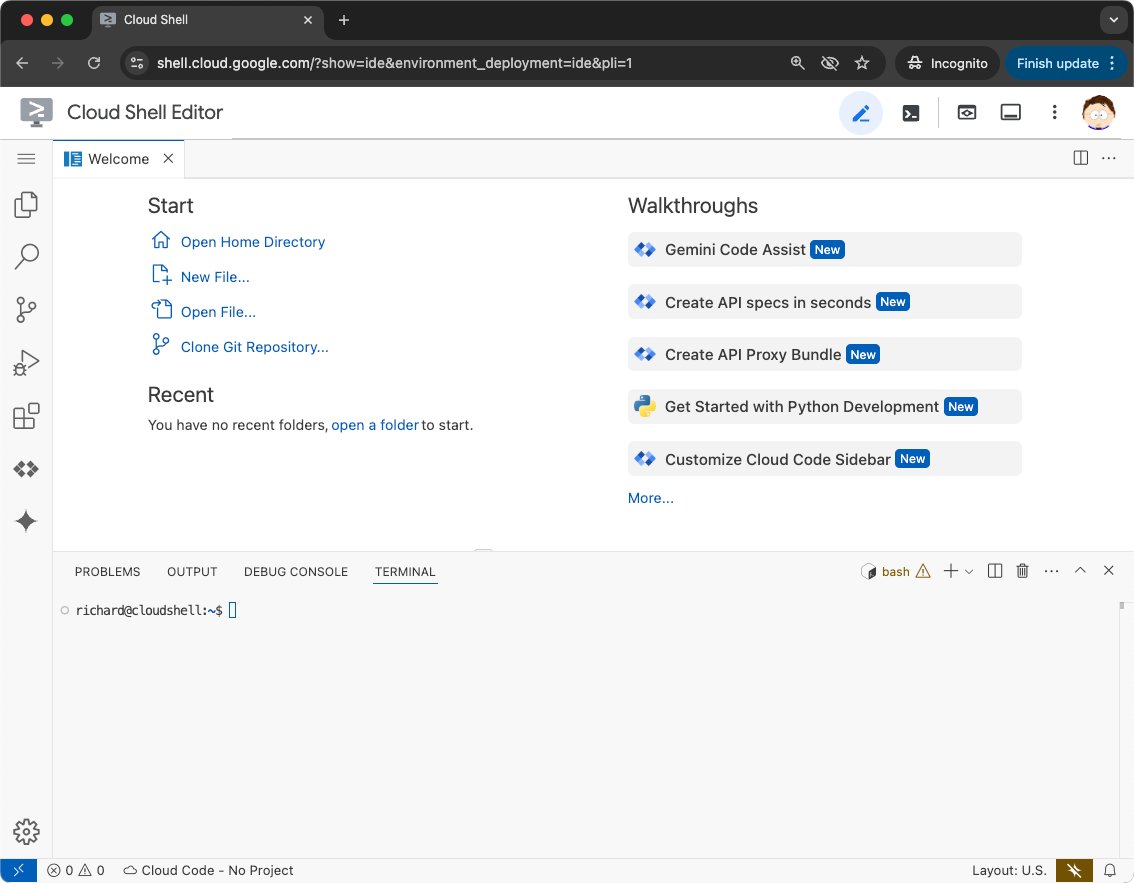Click Cloud Code - No Project status
The image size is (1134, 883).
point(208,871)
